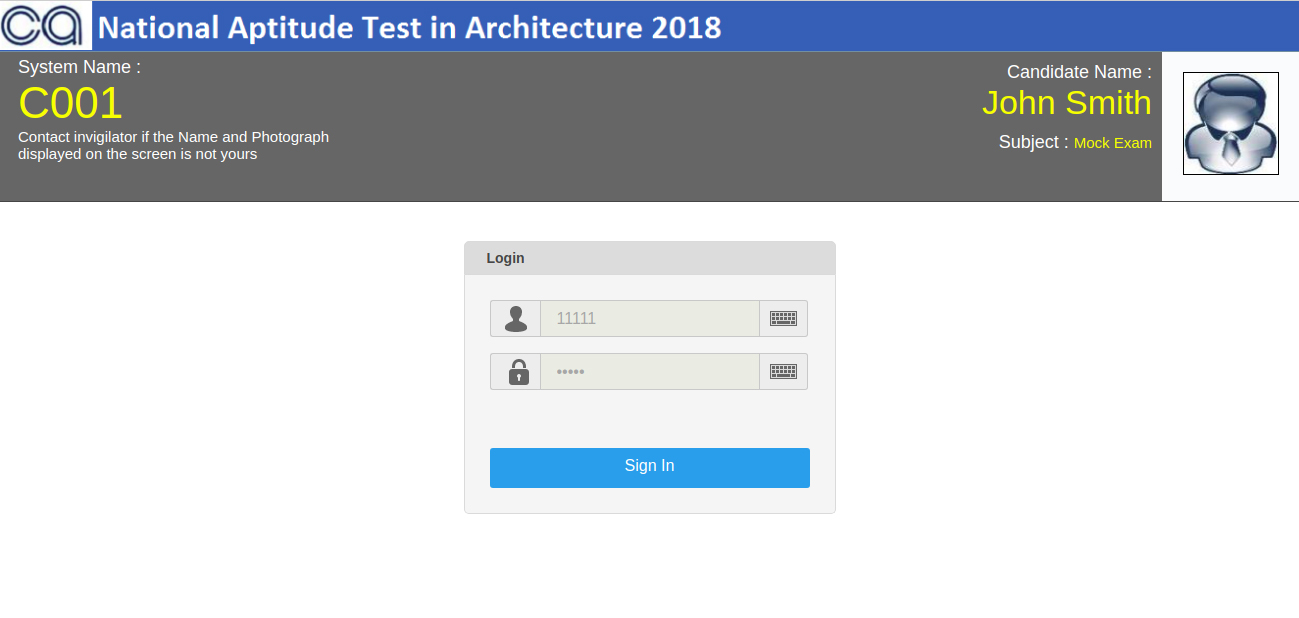The height and width of the screenshot is (618, 1299).
Task: Click the system name C001 text
Action: [70, 103]
